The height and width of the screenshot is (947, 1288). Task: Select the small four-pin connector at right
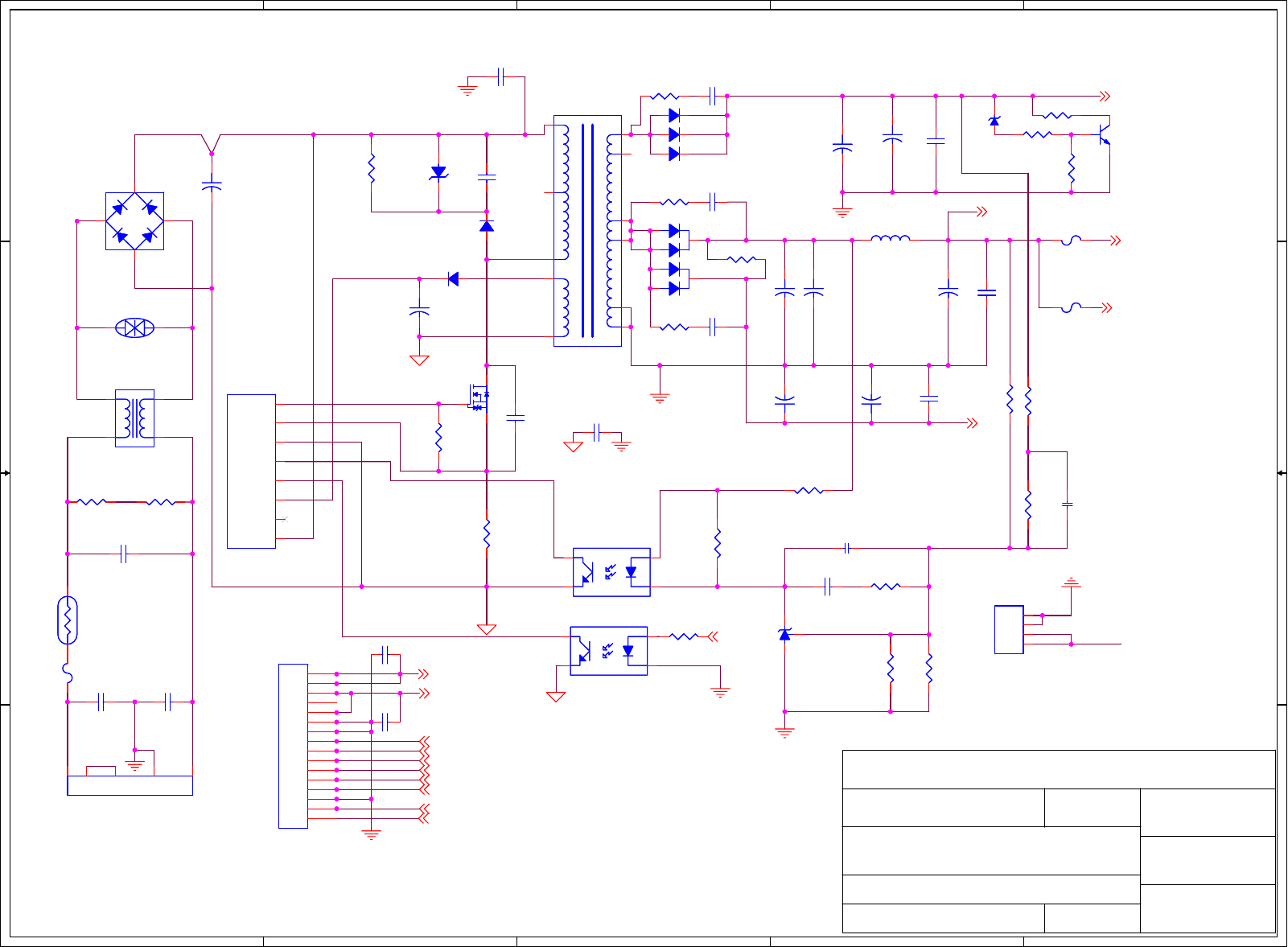pyautogui.click(x=1009, y=629)
